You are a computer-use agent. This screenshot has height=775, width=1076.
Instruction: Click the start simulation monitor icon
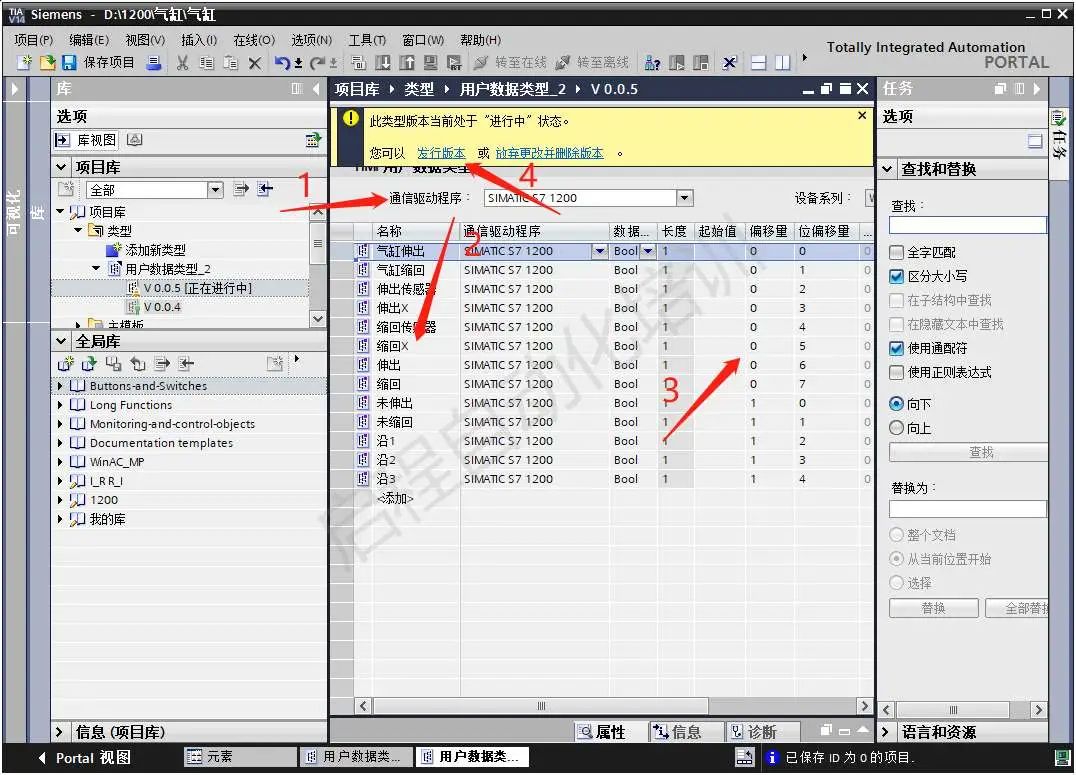(431, 62)
